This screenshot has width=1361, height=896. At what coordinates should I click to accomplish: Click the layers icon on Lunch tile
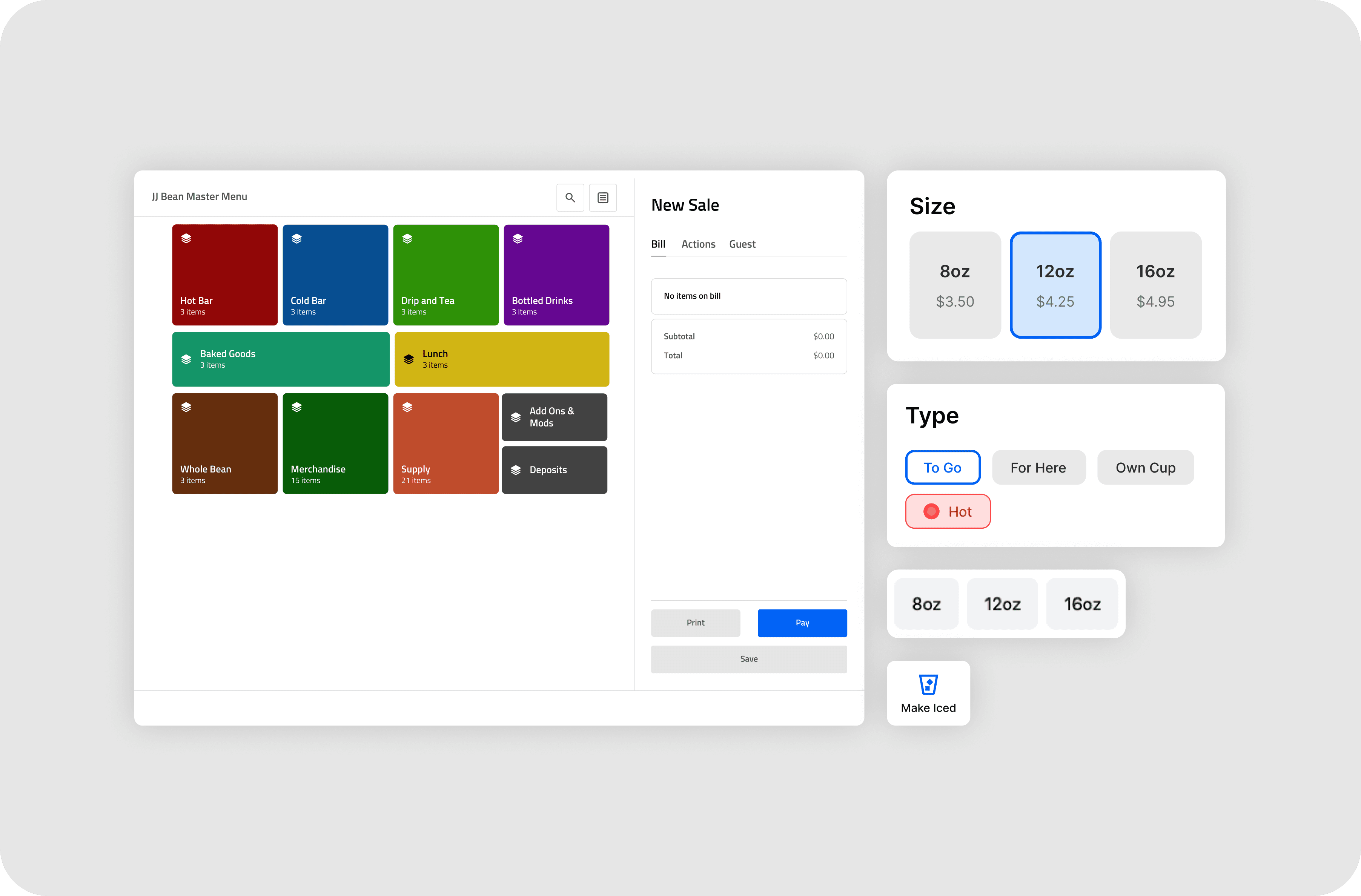click(x=408, y=359)
